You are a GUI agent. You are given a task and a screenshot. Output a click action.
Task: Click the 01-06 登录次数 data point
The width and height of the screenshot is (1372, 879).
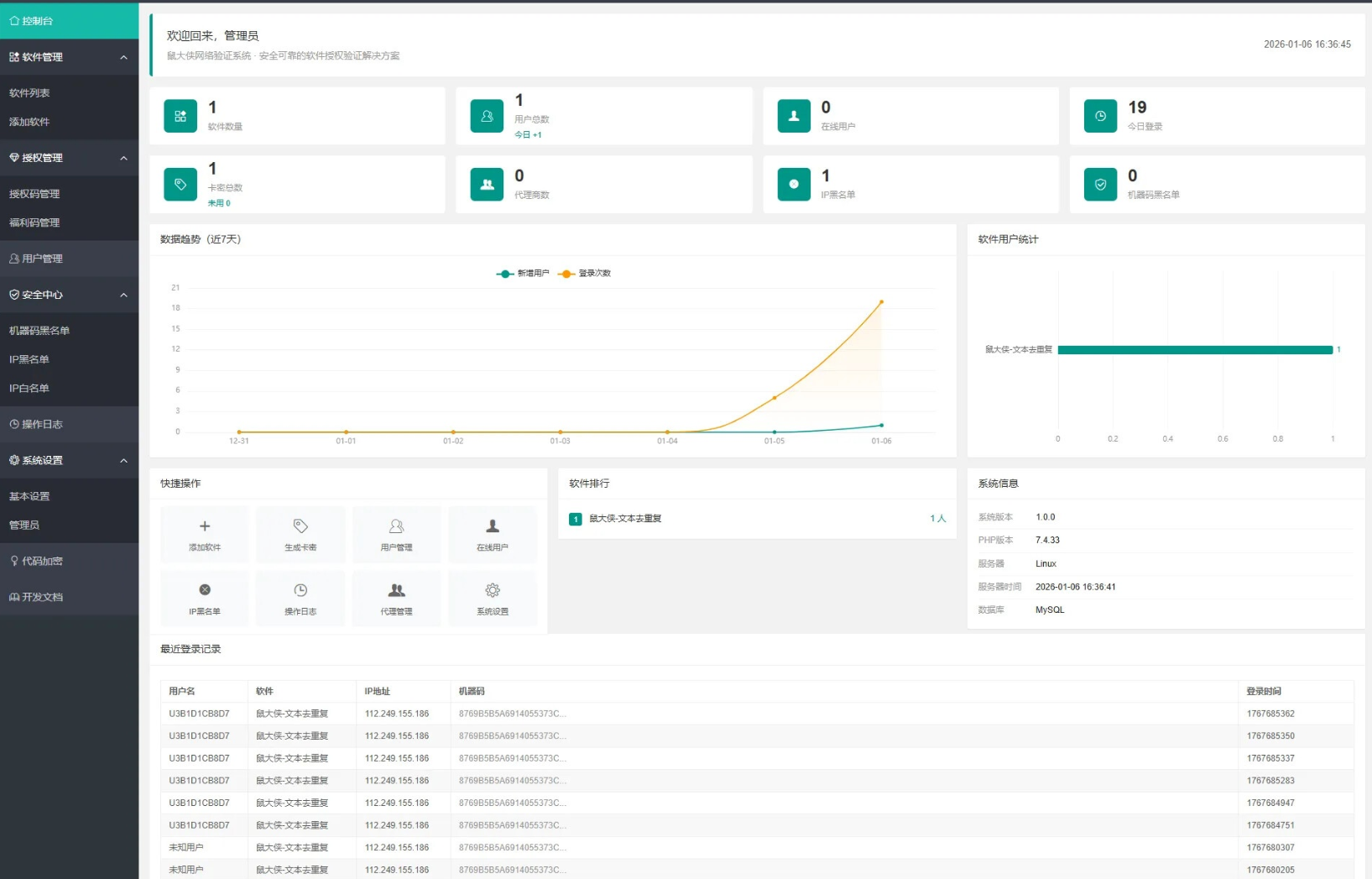coord(881,302)
